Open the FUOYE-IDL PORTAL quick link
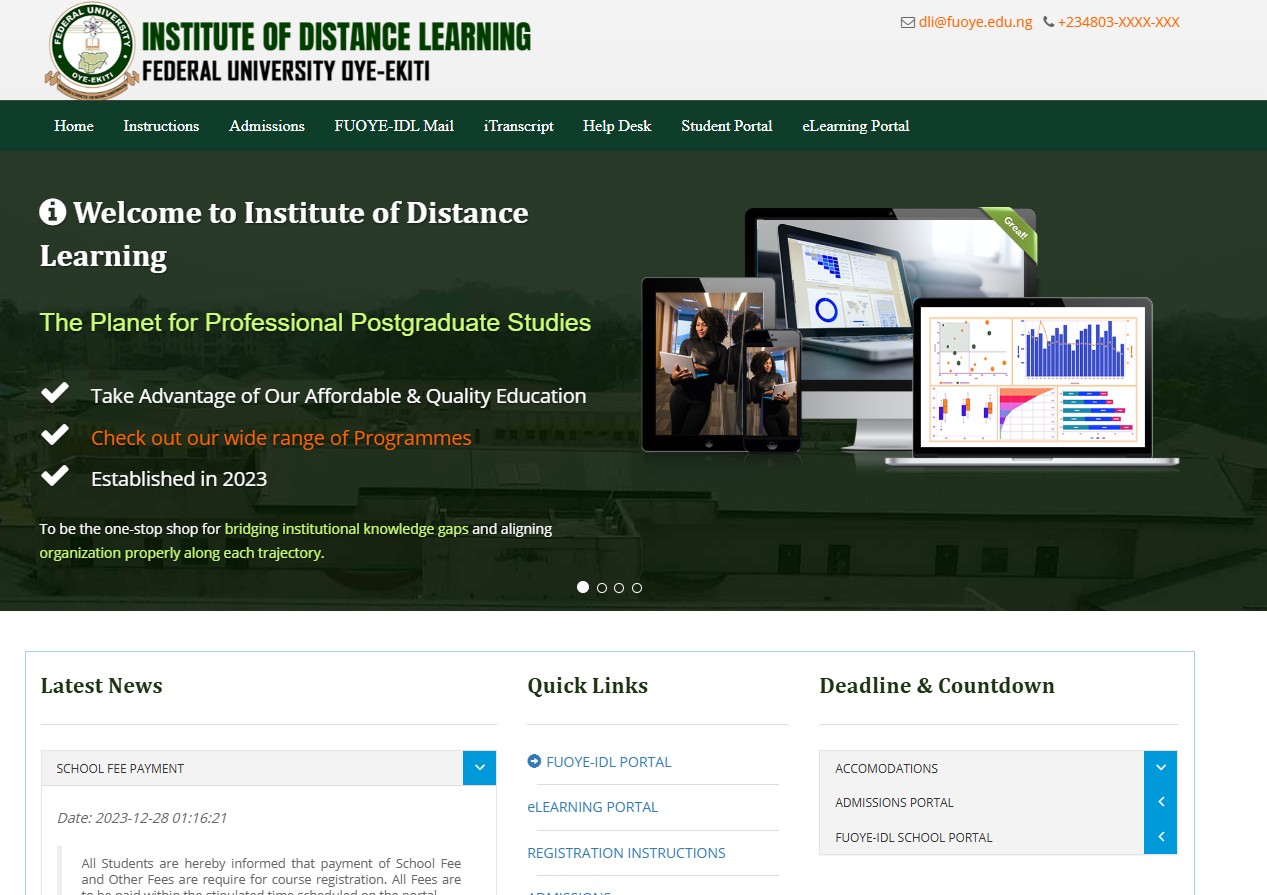The width and height of the screenshot is (1267, 895). point(609,762)
